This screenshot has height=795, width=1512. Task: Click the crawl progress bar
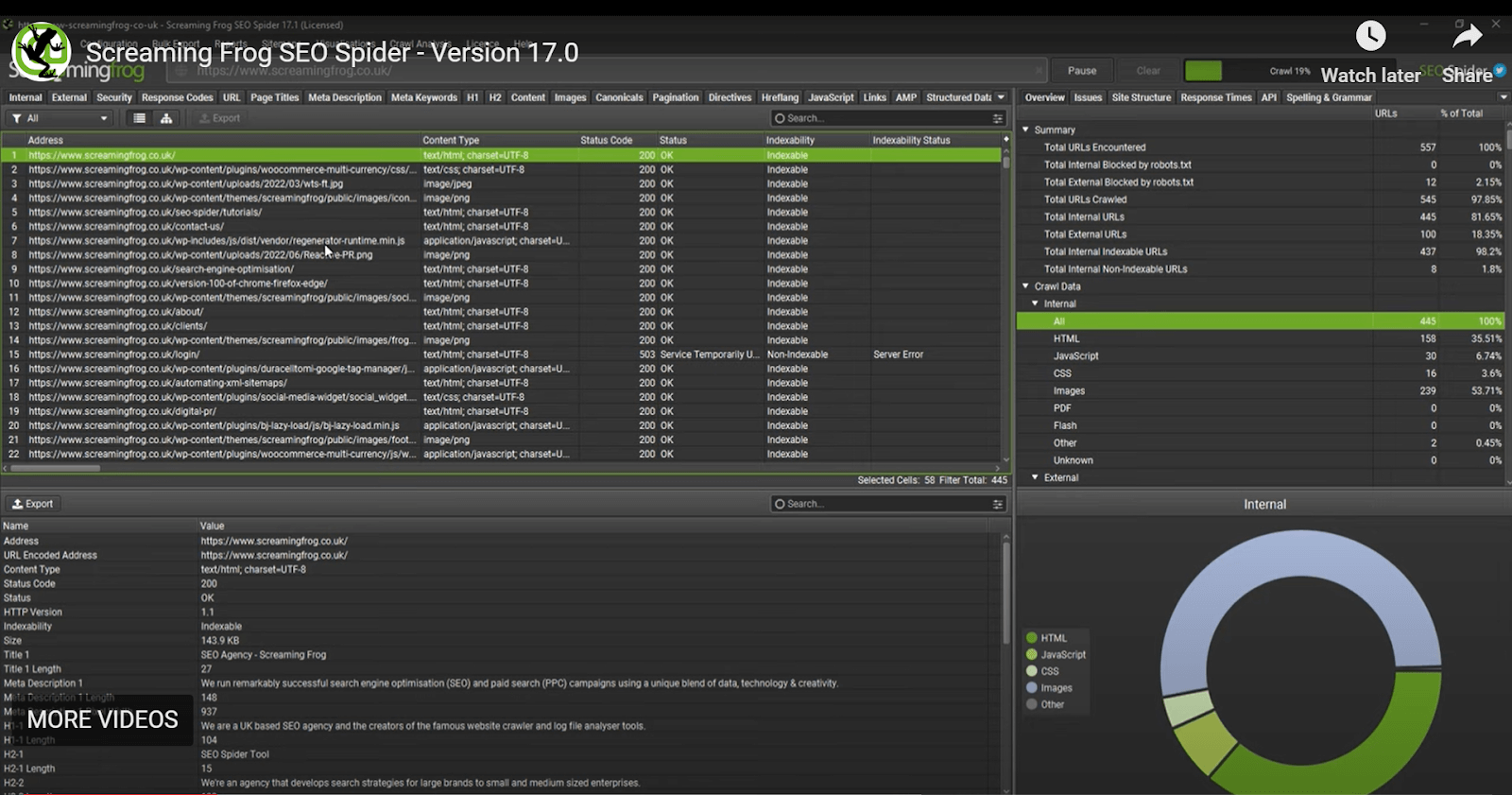pyautogui.click(x=1203, y=71)
